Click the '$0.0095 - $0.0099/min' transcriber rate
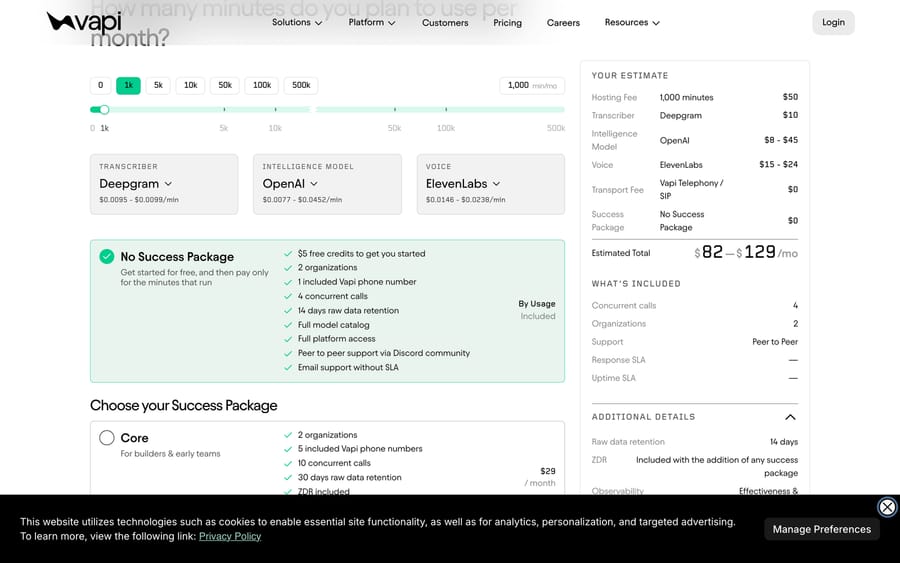This screenshot has height=563, width=900. (139, 200)
